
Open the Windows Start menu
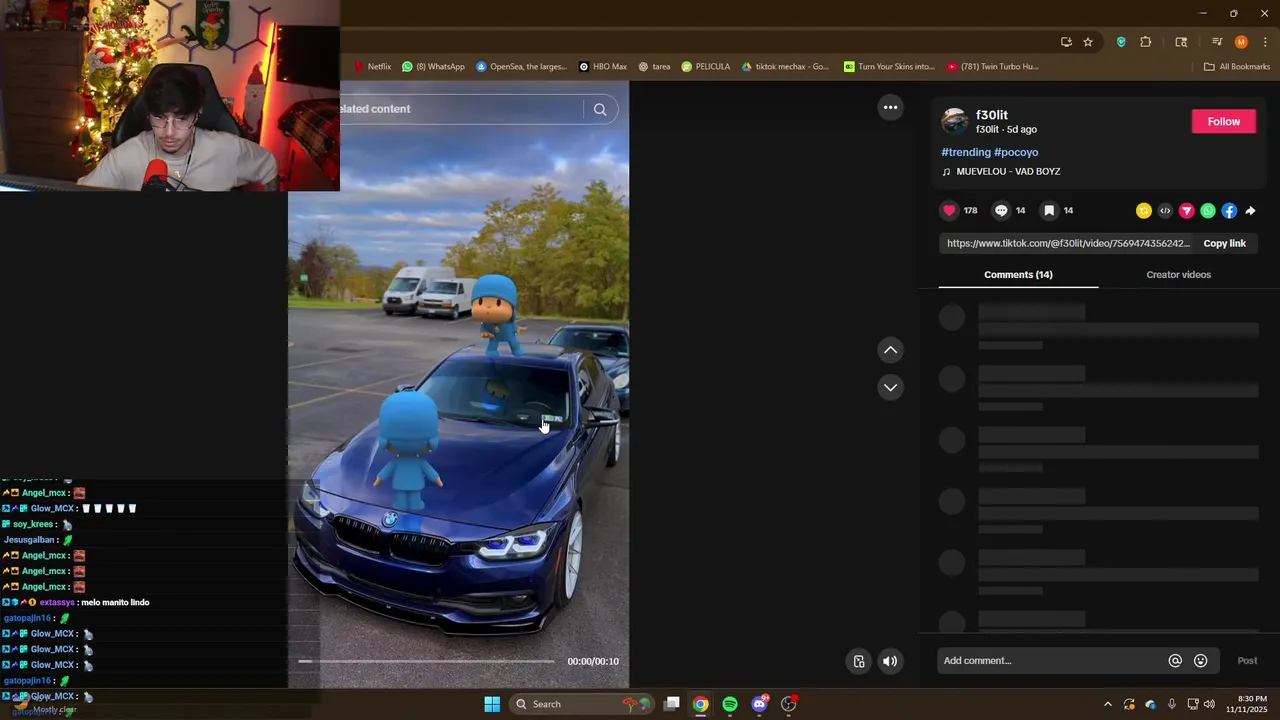click(492, 704)
